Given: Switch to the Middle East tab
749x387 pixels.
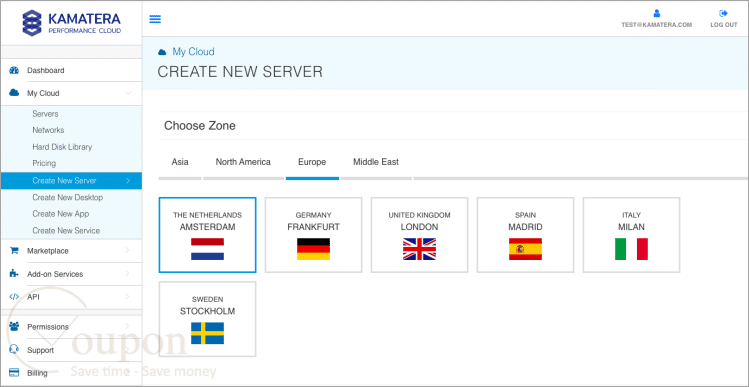Looking at the screenshot, I should pos(376,162).
